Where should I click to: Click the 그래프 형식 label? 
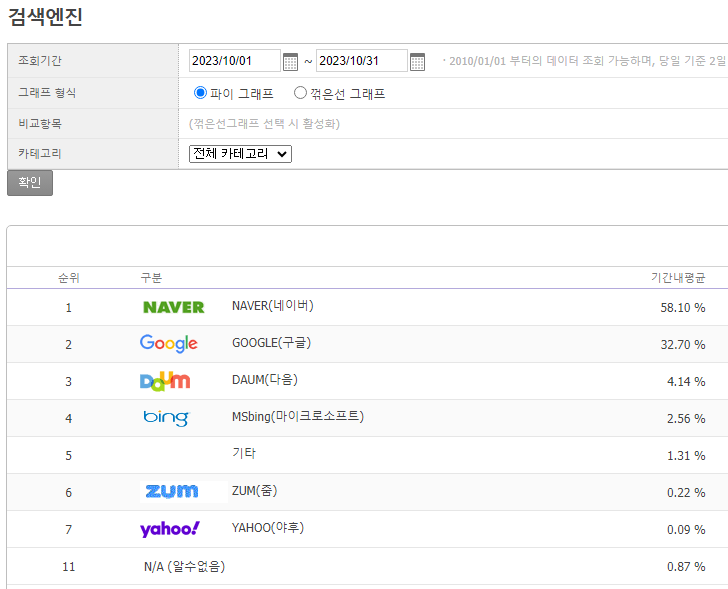(47, 93)
